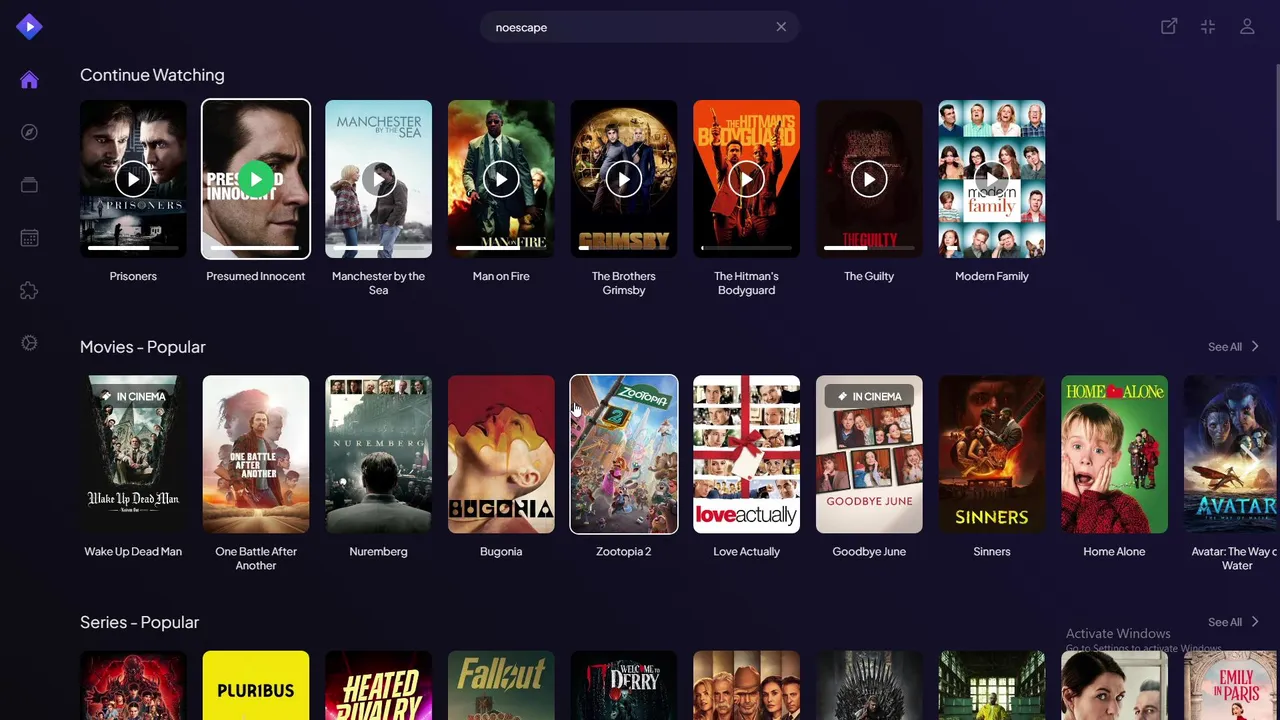
Task: Open the Addons puzzle sidebar icon
Action: (x=29, y=291)
